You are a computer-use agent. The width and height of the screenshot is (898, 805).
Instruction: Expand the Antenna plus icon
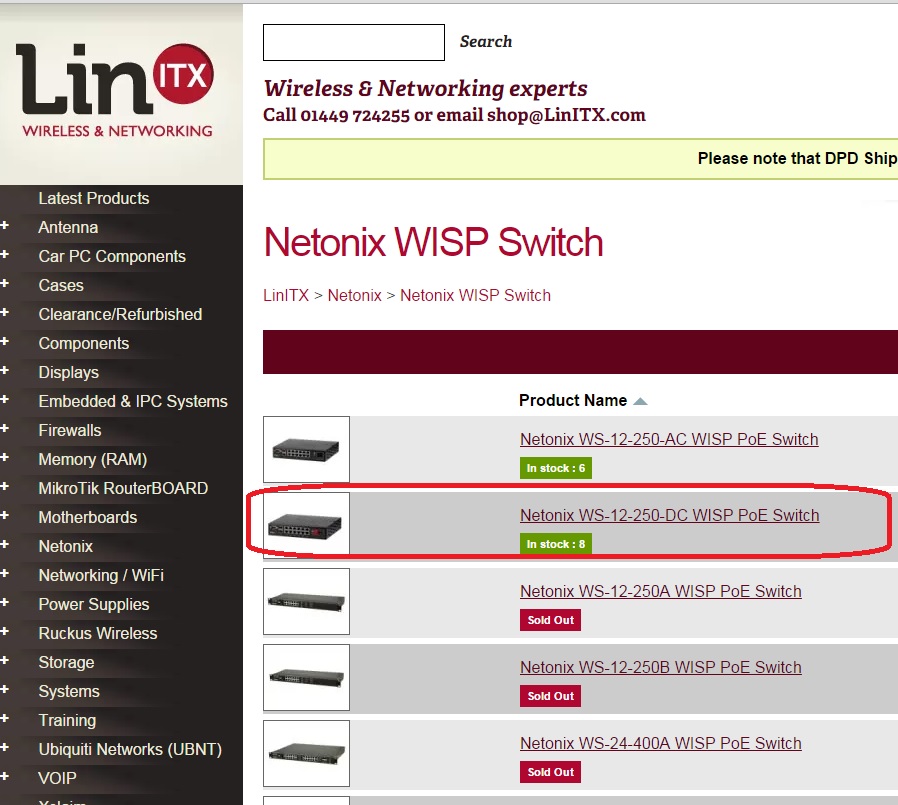(5, 226)
